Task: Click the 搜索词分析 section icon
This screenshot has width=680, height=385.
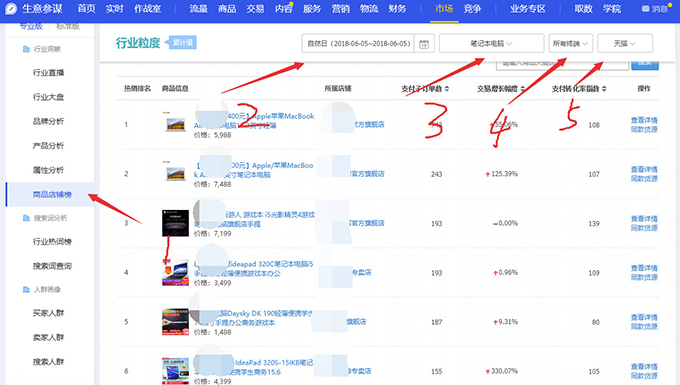Action: pyautogui.click(x=26, y=218)
